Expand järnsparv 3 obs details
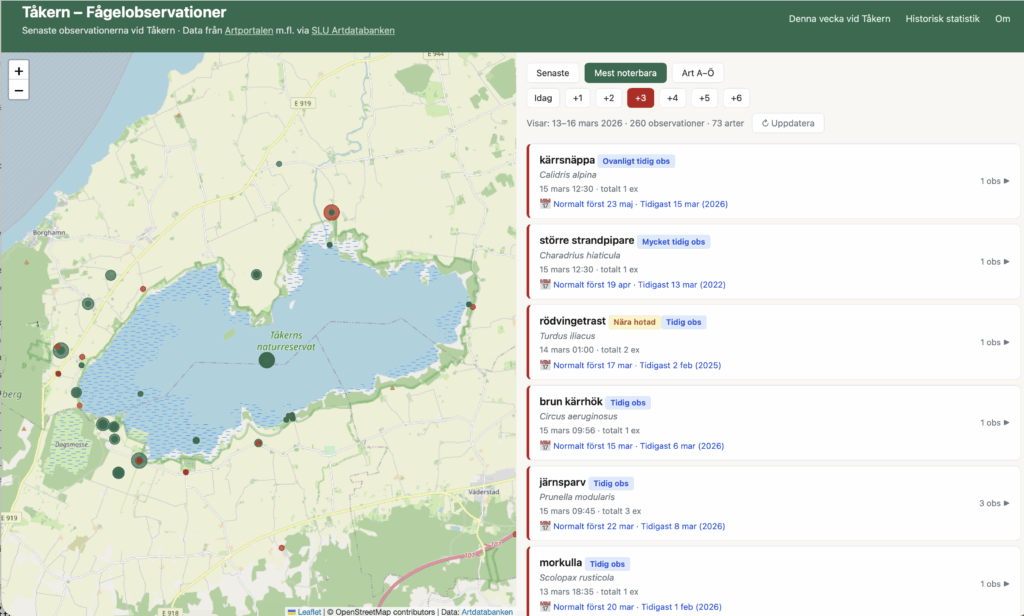The width and height of the screenshot is (1024, 616). (x=994, y=503)
